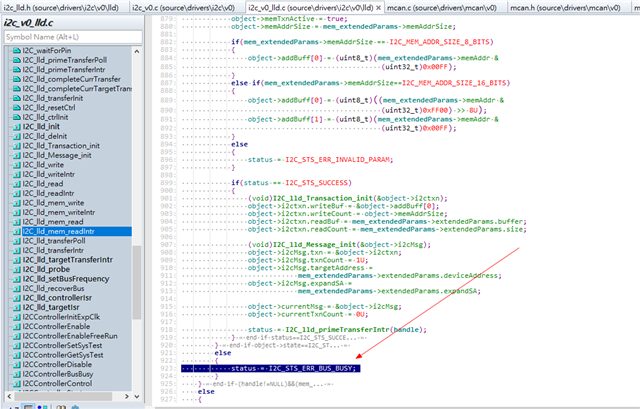This screenshot has width=640, height=409.
Task: Click symbol list scrollbar up arrow
Action: (x=137, y=51)
